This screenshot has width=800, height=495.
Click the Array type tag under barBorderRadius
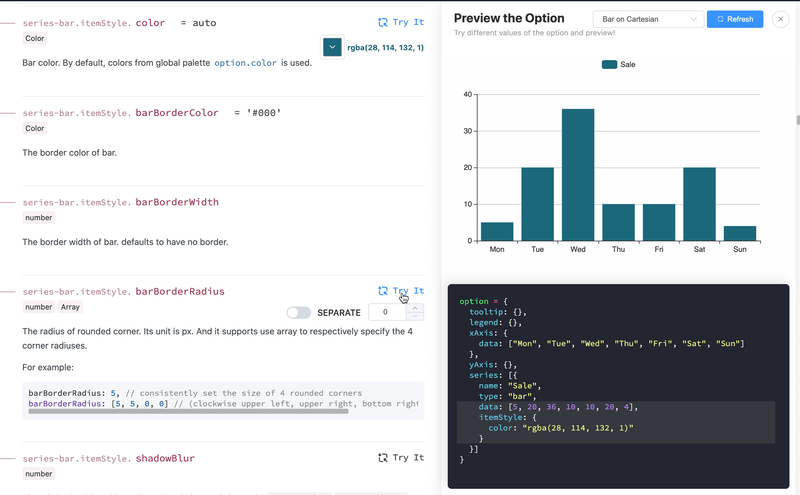coord(70,307)
